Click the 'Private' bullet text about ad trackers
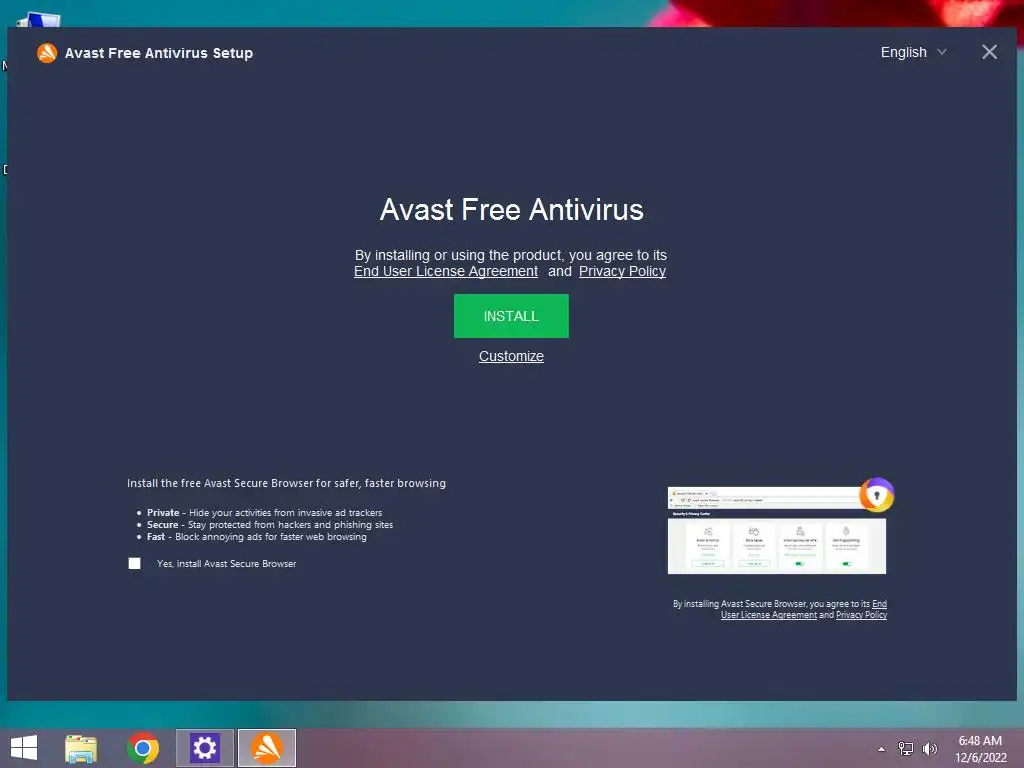This screenshot has height=768, width=1024. [264, 513]
